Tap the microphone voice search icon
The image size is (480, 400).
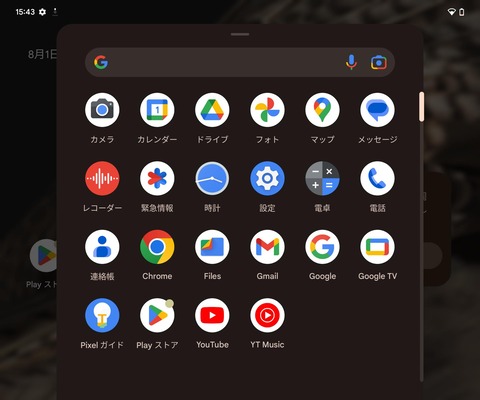[x=351, y=62]
